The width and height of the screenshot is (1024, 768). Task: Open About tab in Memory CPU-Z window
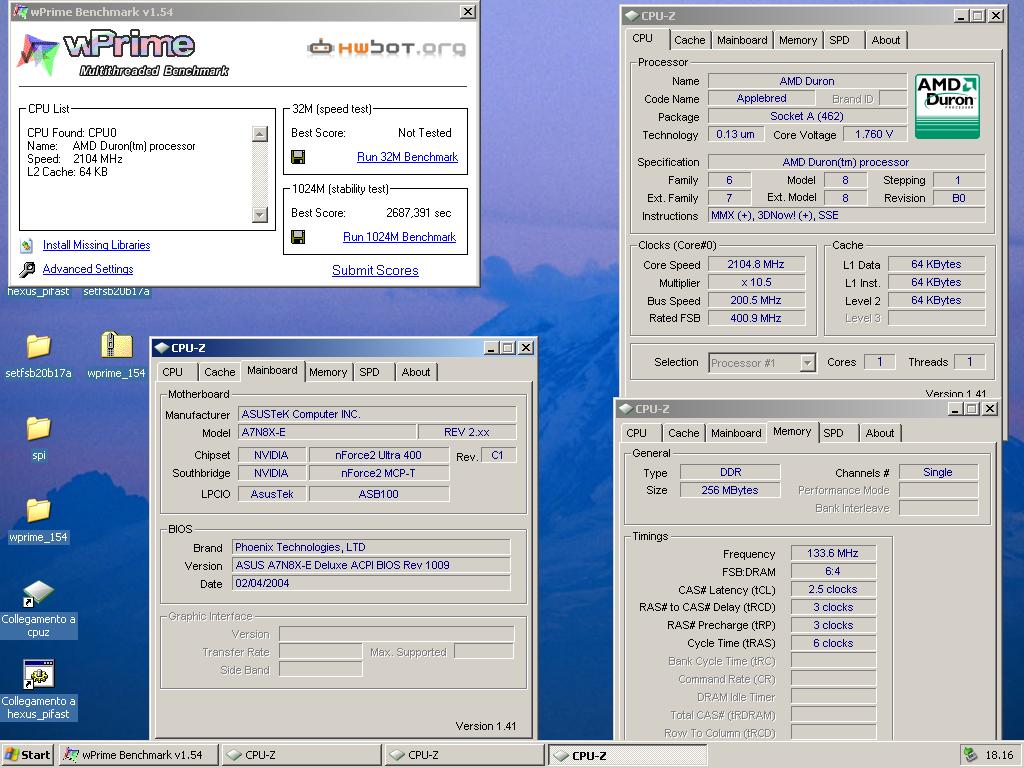pos(880,433)
